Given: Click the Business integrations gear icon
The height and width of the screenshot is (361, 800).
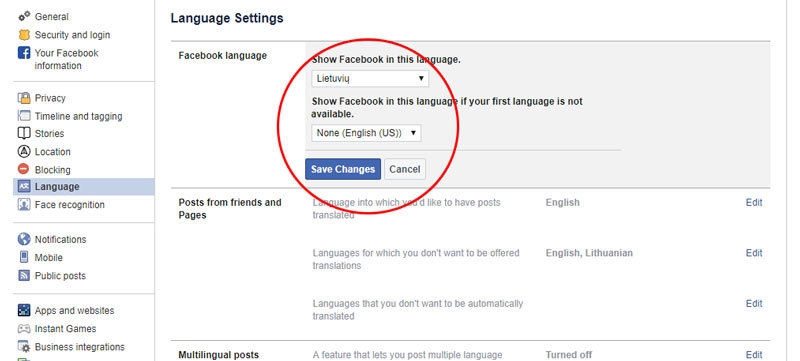Looking at the screenshot, I should pos(24,347).
